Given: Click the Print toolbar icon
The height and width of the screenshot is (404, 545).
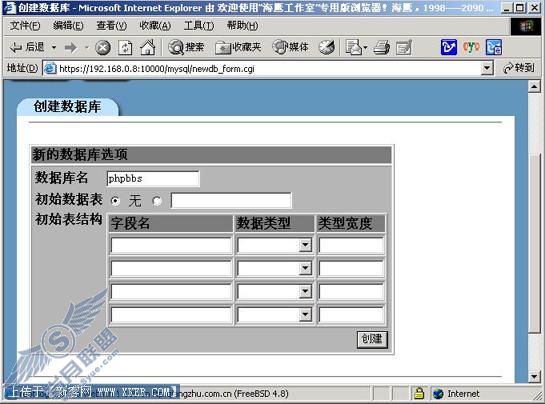Looking at the screenshot, I should tap(382, 48).
